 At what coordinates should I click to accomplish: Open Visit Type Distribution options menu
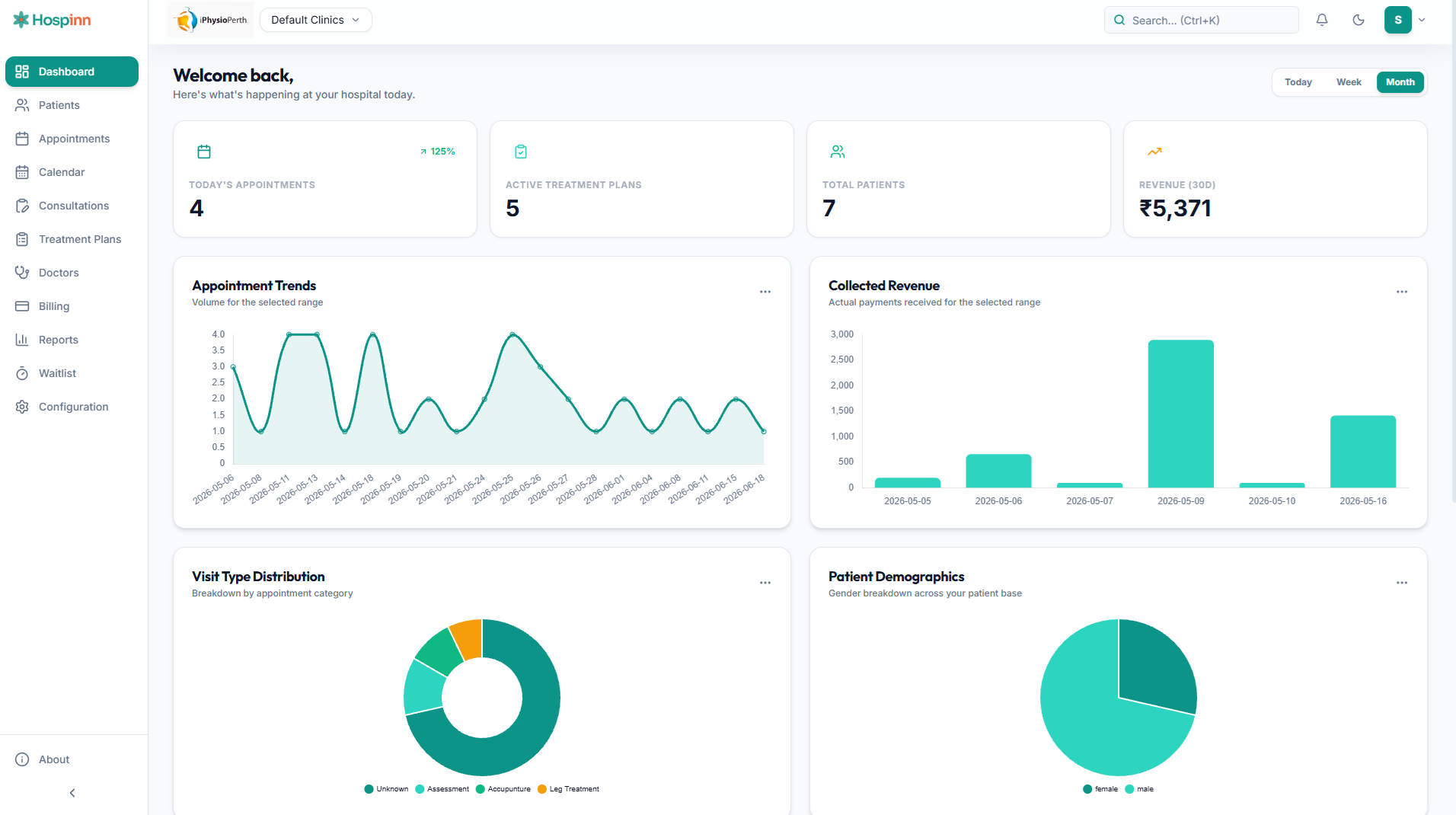point(765,583)
